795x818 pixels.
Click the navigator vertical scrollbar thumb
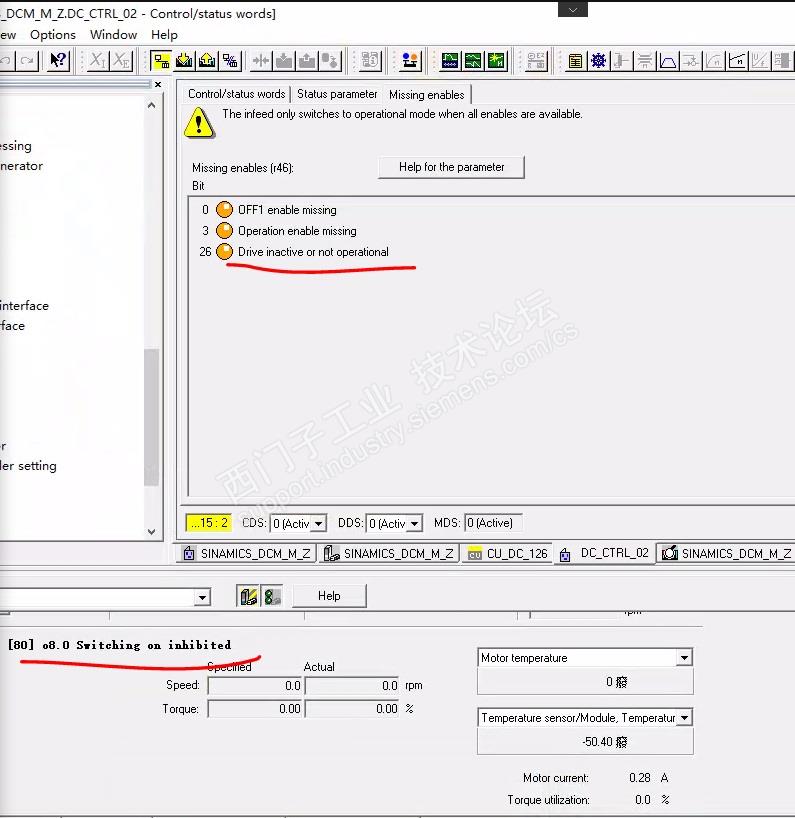pos(152,417)
